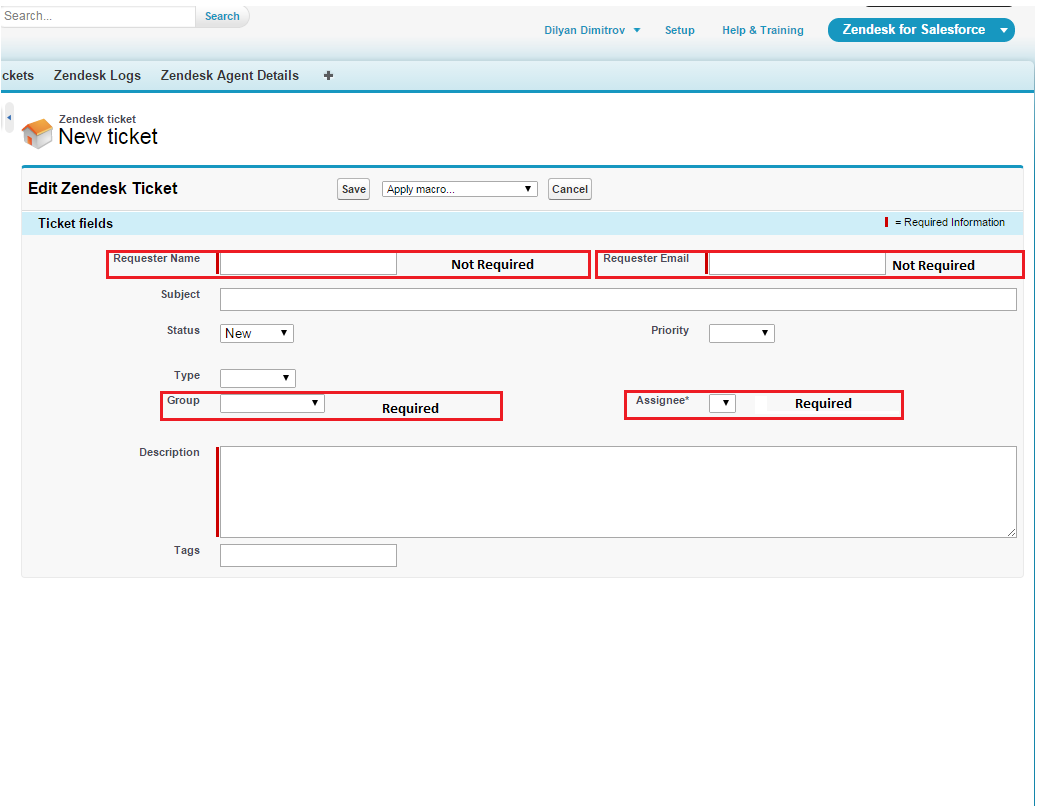
Task: Click the Type label
Action: click(187, 376)
